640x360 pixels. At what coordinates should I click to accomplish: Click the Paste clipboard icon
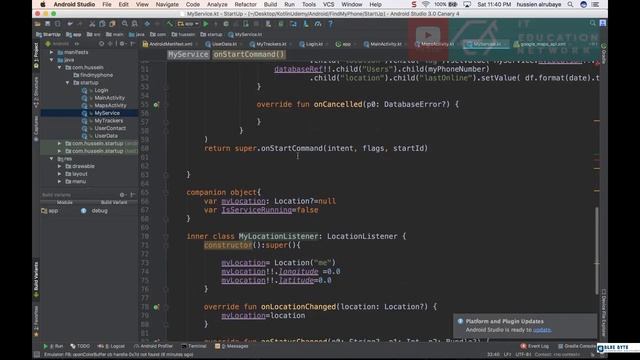point(112,24)
